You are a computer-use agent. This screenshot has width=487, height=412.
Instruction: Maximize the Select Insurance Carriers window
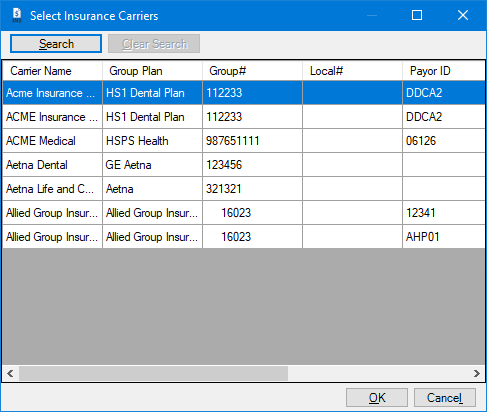tap(417, 15)
